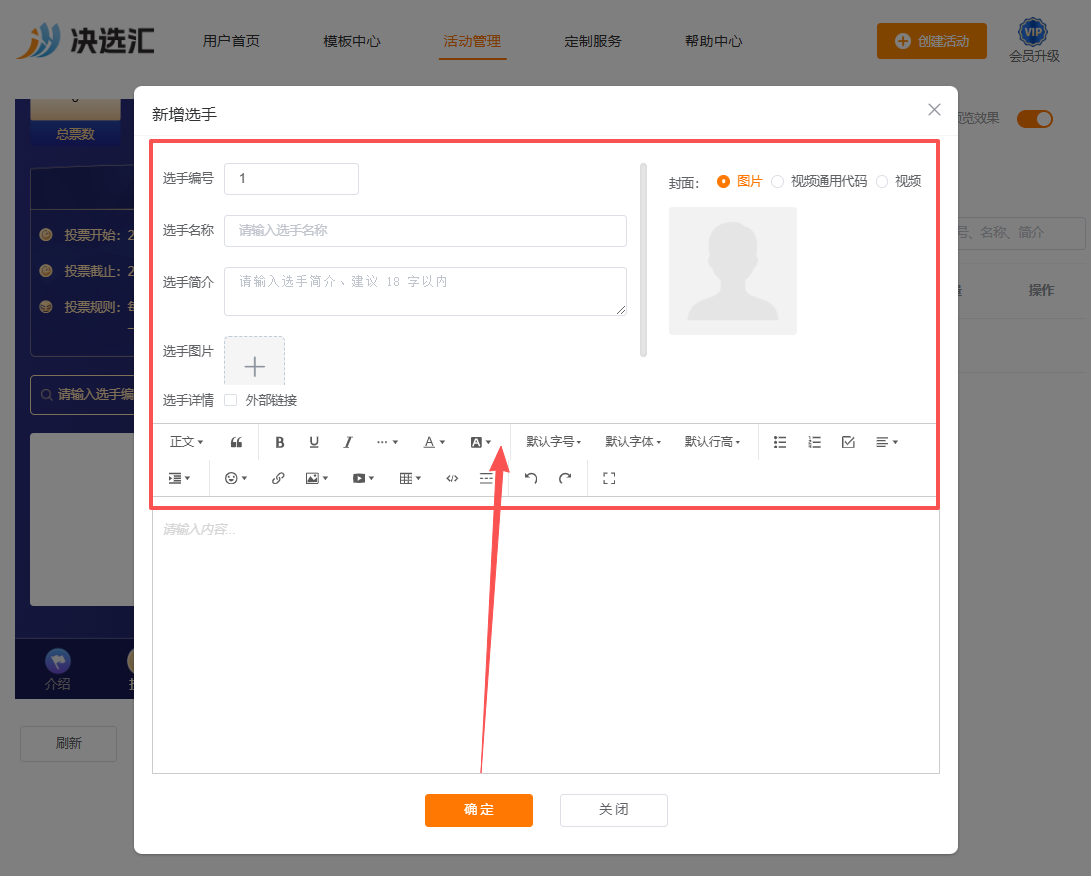Open 活动管理 nav item
The width and height of the screenshot is (1091, 876).
[472, 41]
